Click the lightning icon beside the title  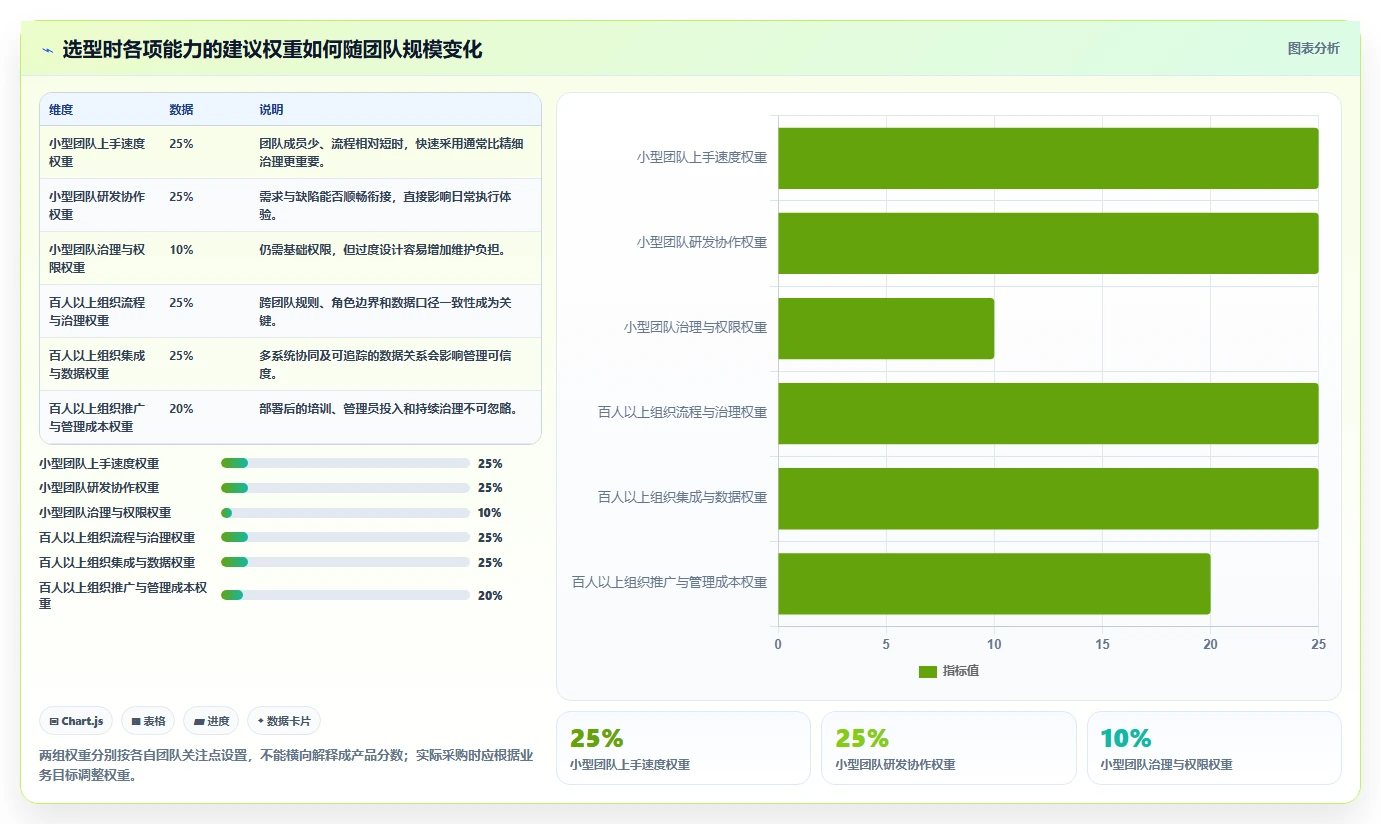point(47,49)
